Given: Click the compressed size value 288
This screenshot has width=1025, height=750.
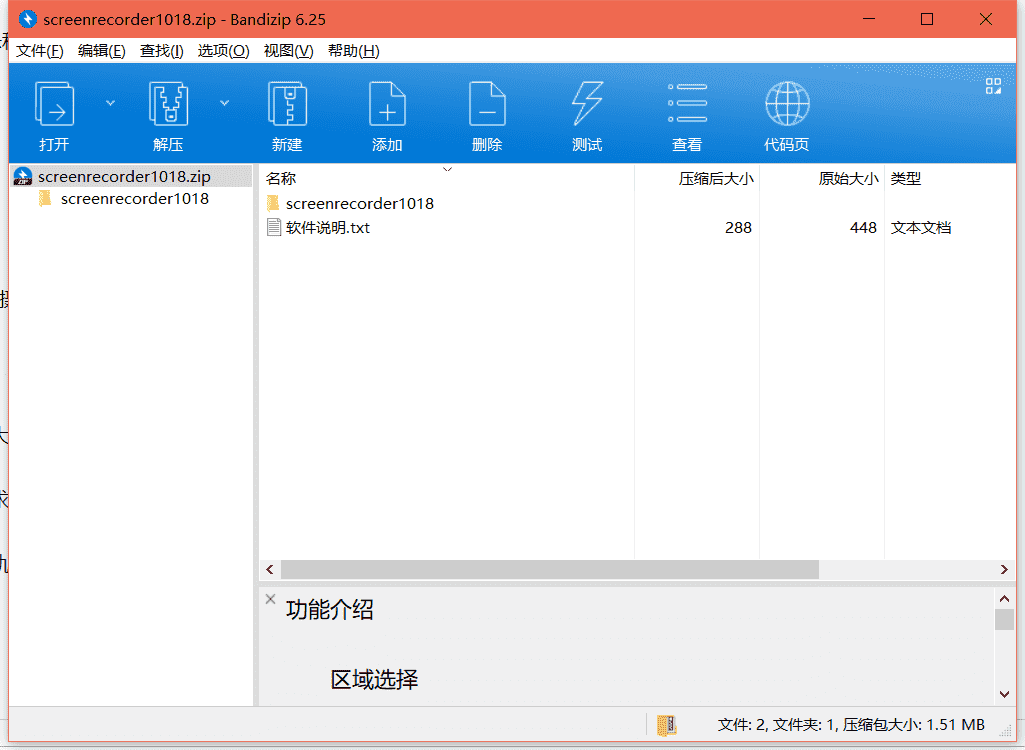Looking at the screenshot, I should point(738,228).
